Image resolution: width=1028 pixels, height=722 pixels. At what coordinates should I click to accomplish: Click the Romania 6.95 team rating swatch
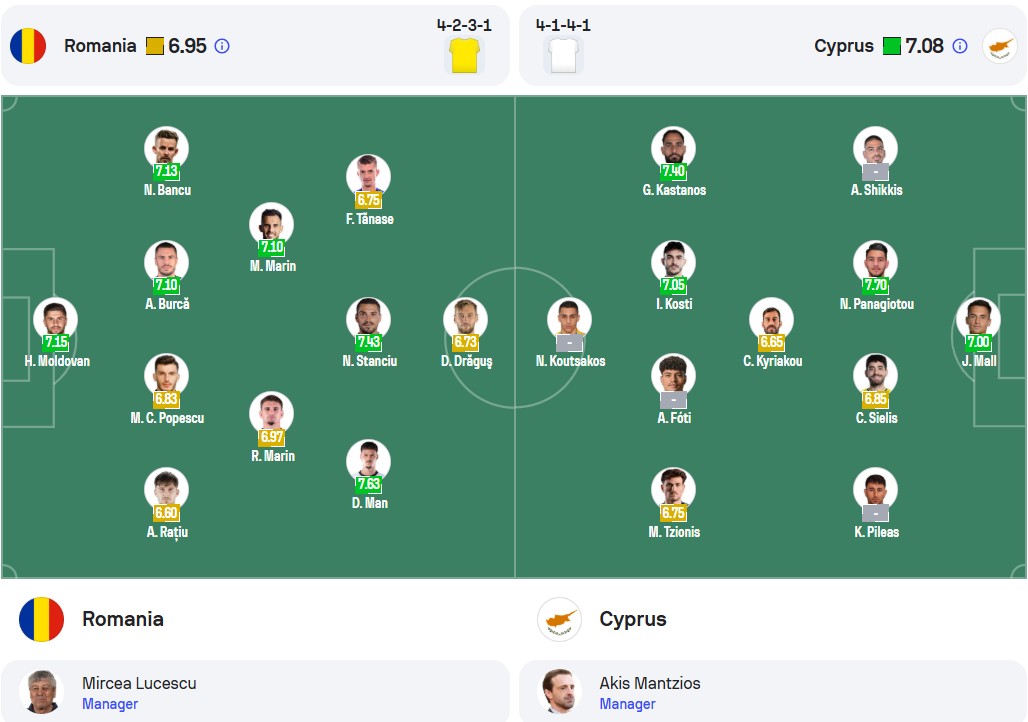pos(155,46)
